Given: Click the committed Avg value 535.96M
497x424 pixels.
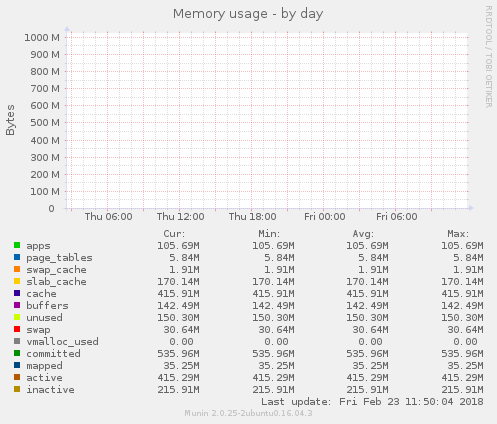Looking at the screenshot, I should click(x=367, y=354).
